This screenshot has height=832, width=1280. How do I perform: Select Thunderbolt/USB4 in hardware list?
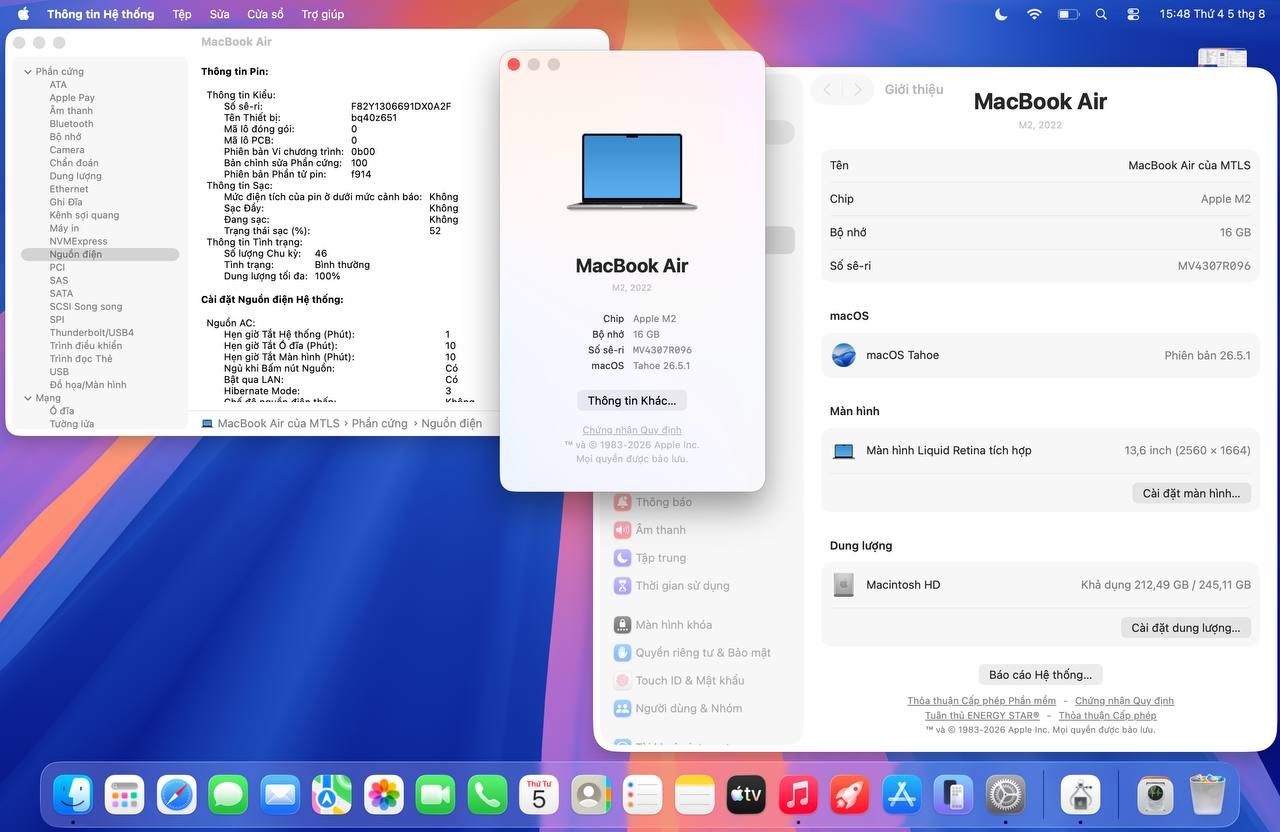pyautogui.click(x=91, y=333)
